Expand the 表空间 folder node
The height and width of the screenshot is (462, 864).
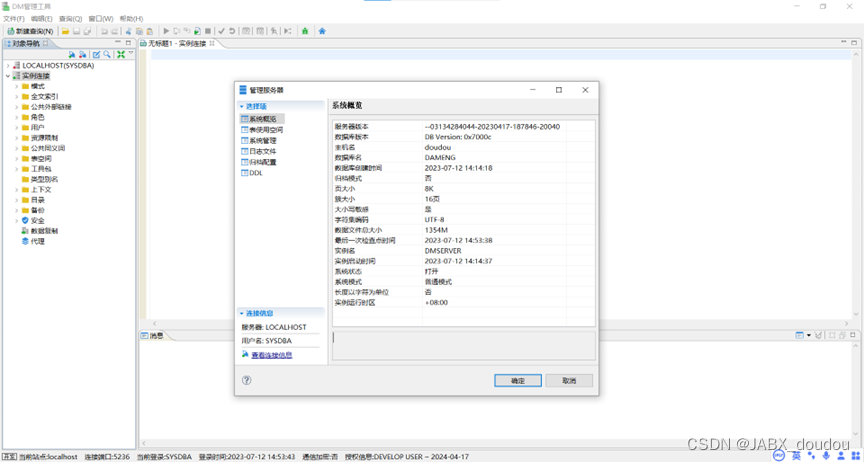(x=17, y=159)
